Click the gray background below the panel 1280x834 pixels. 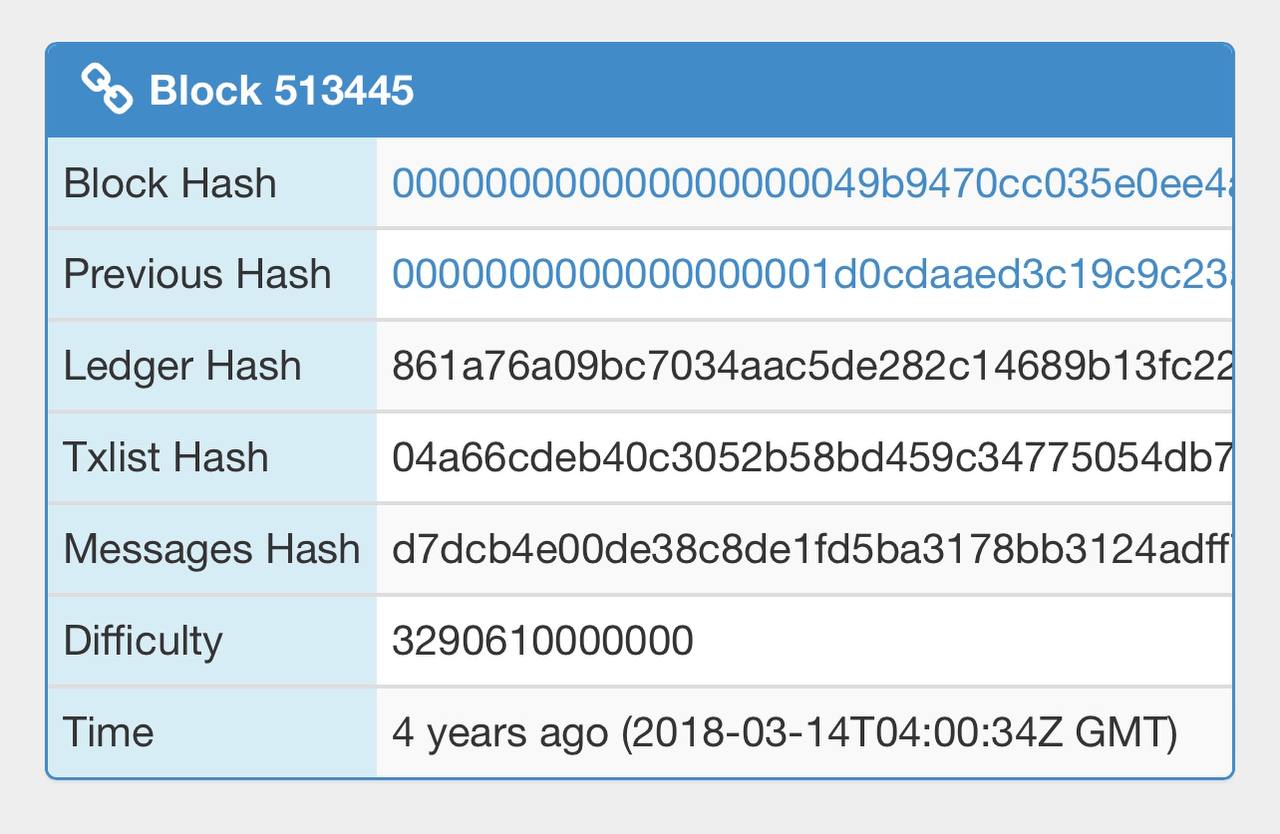pos(640,808)
